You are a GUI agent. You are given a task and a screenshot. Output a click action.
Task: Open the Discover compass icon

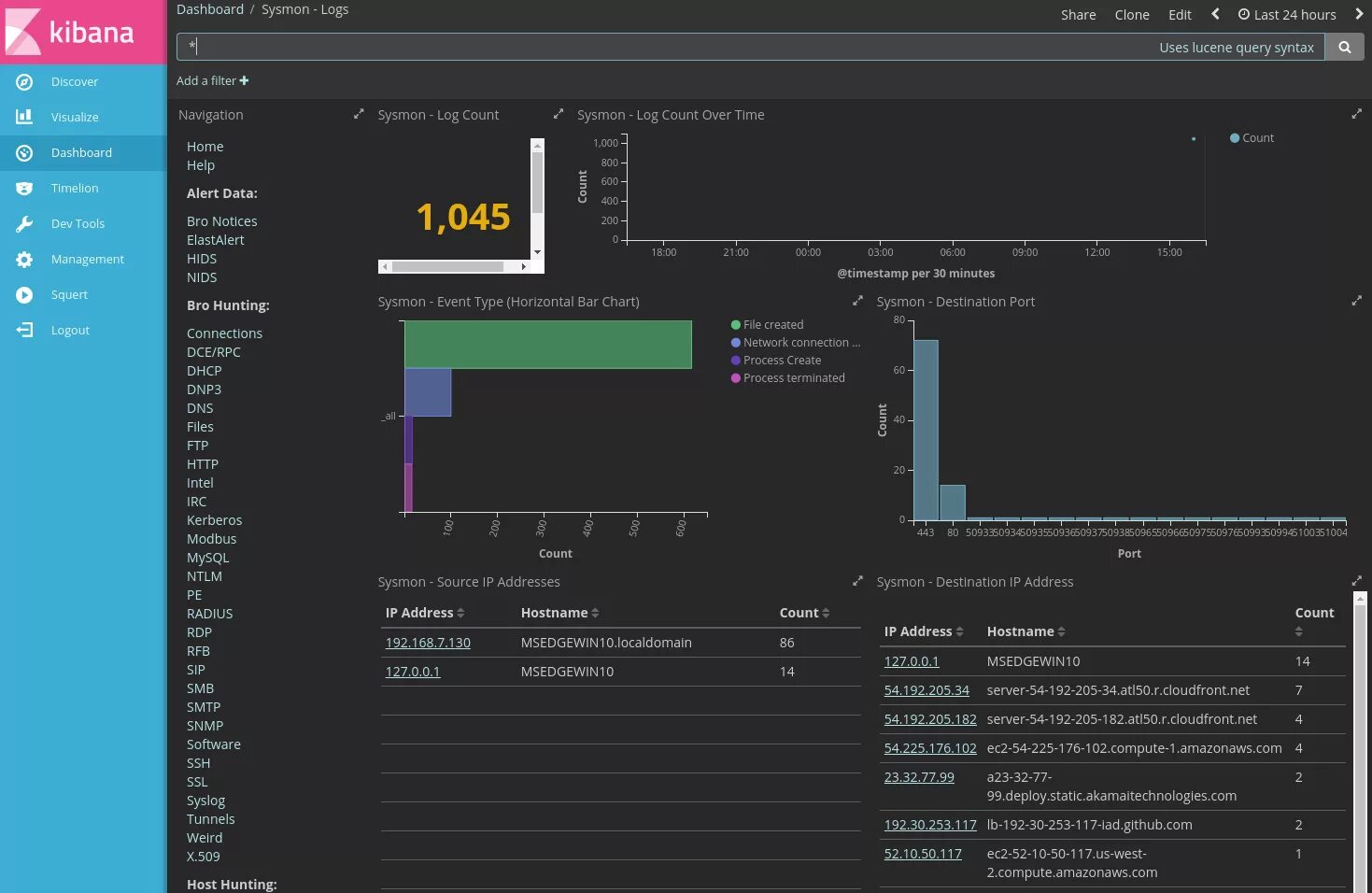(24, 82)
